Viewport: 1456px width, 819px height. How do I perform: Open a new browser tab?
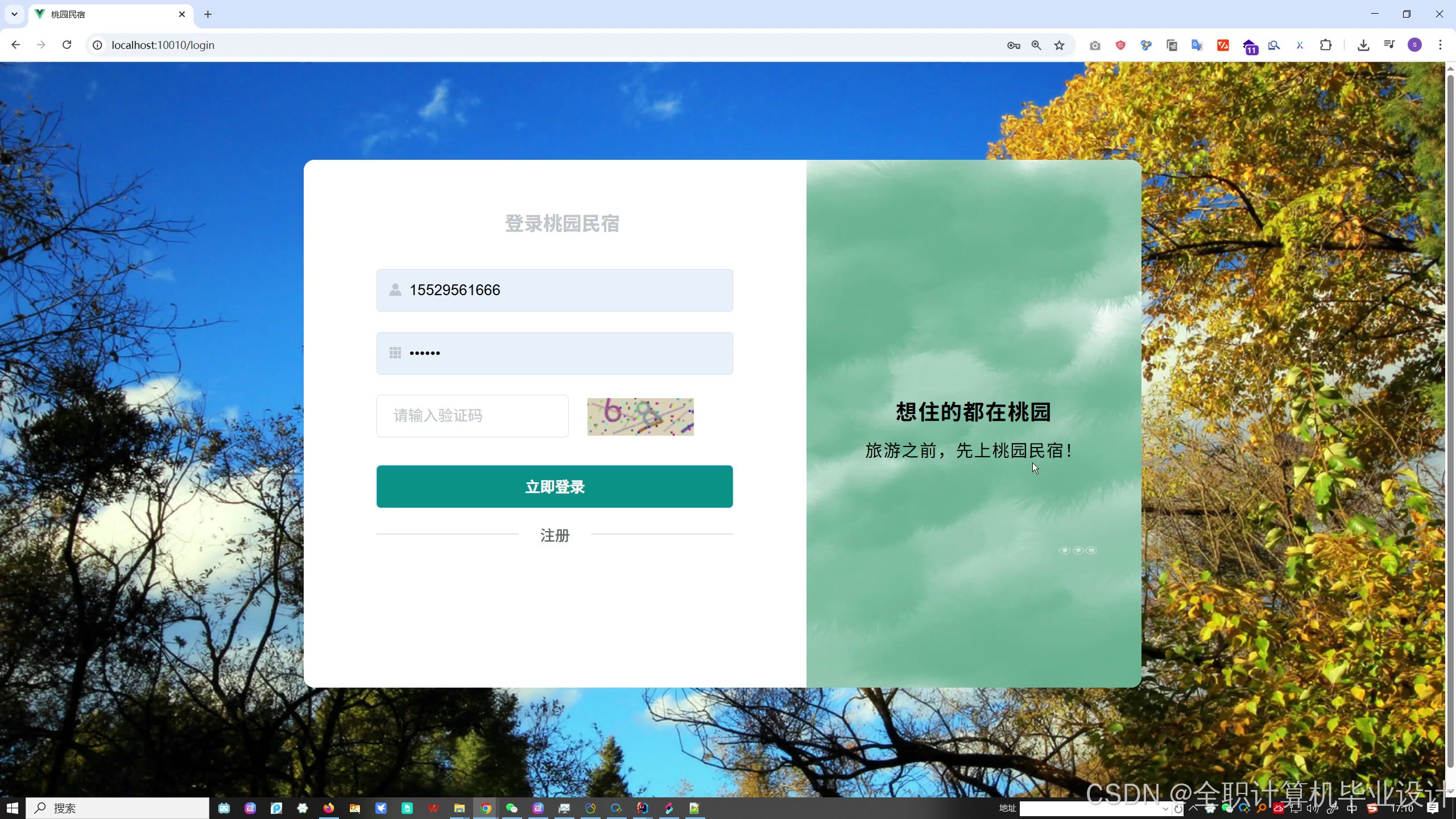point(208,14)
